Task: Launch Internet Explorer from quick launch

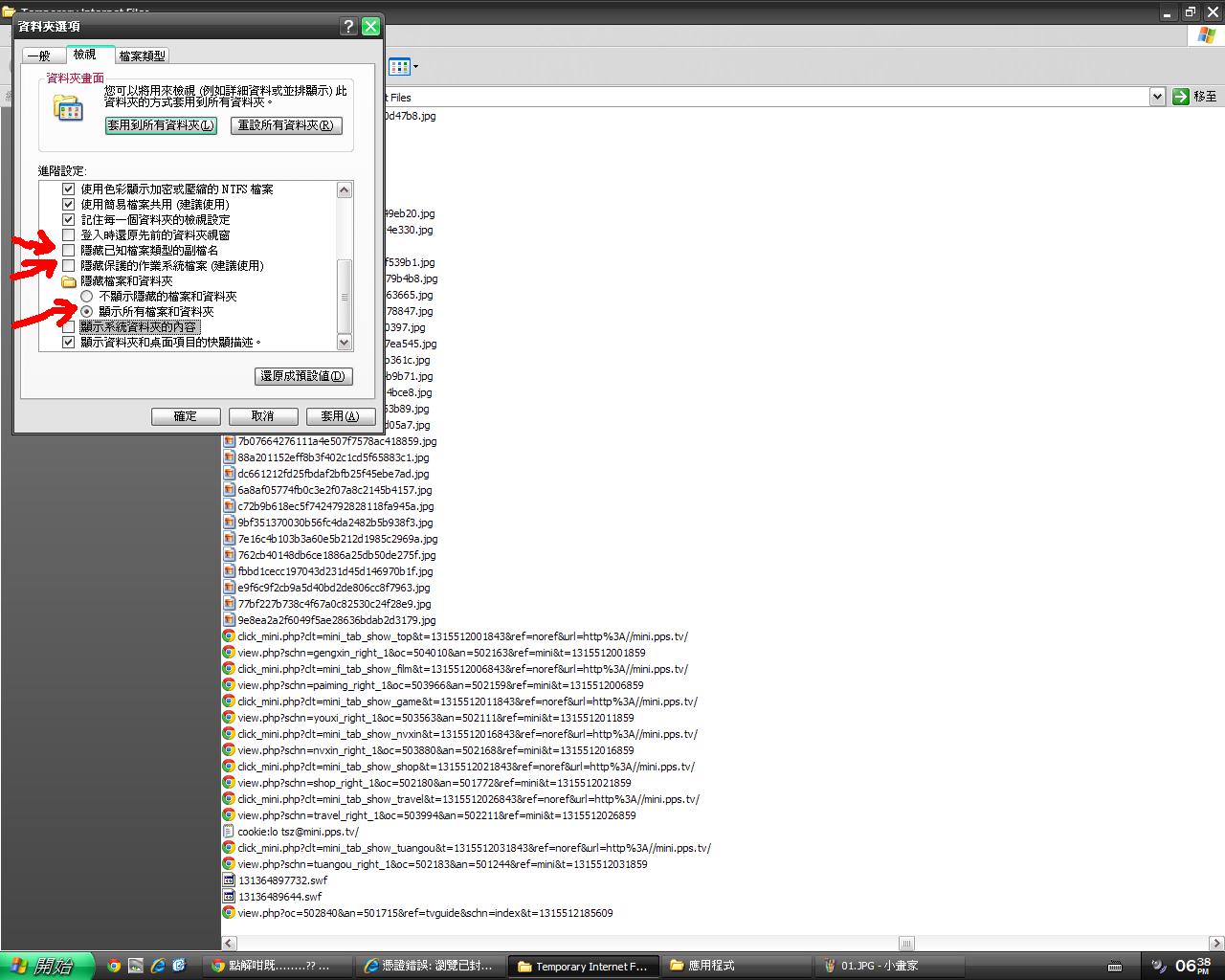Action: point(157,966)
